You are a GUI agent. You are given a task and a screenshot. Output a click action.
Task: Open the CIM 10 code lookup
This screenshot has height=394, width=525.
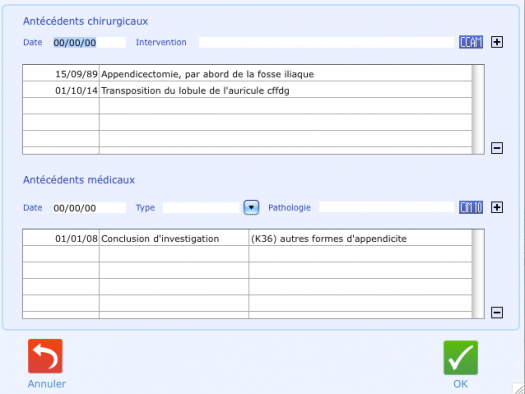tap(471, 208)
